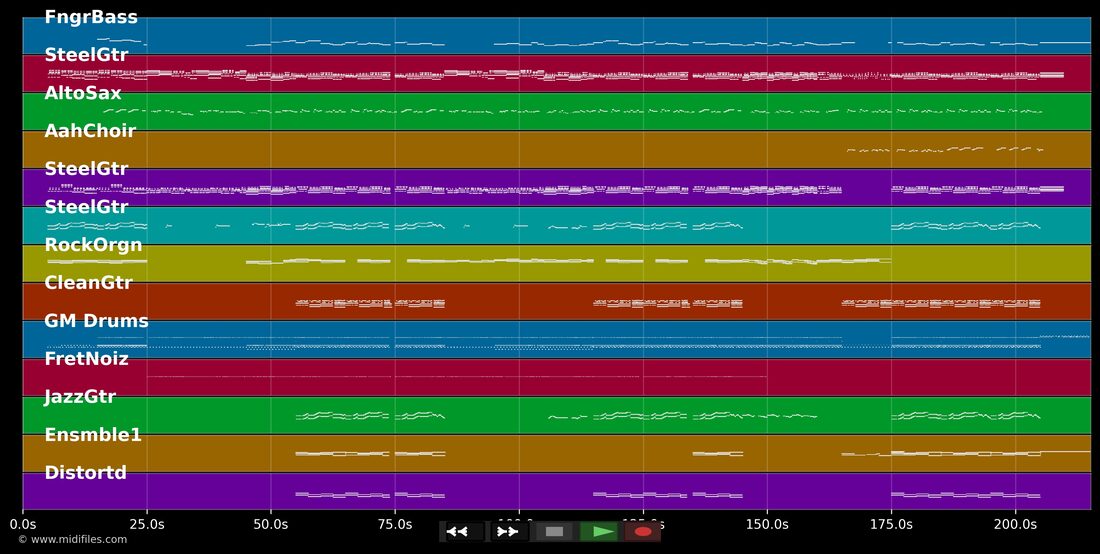Jump to the 50.0s time mark
Viewport: 1100px width, 554px height.
tap(271, 524)
